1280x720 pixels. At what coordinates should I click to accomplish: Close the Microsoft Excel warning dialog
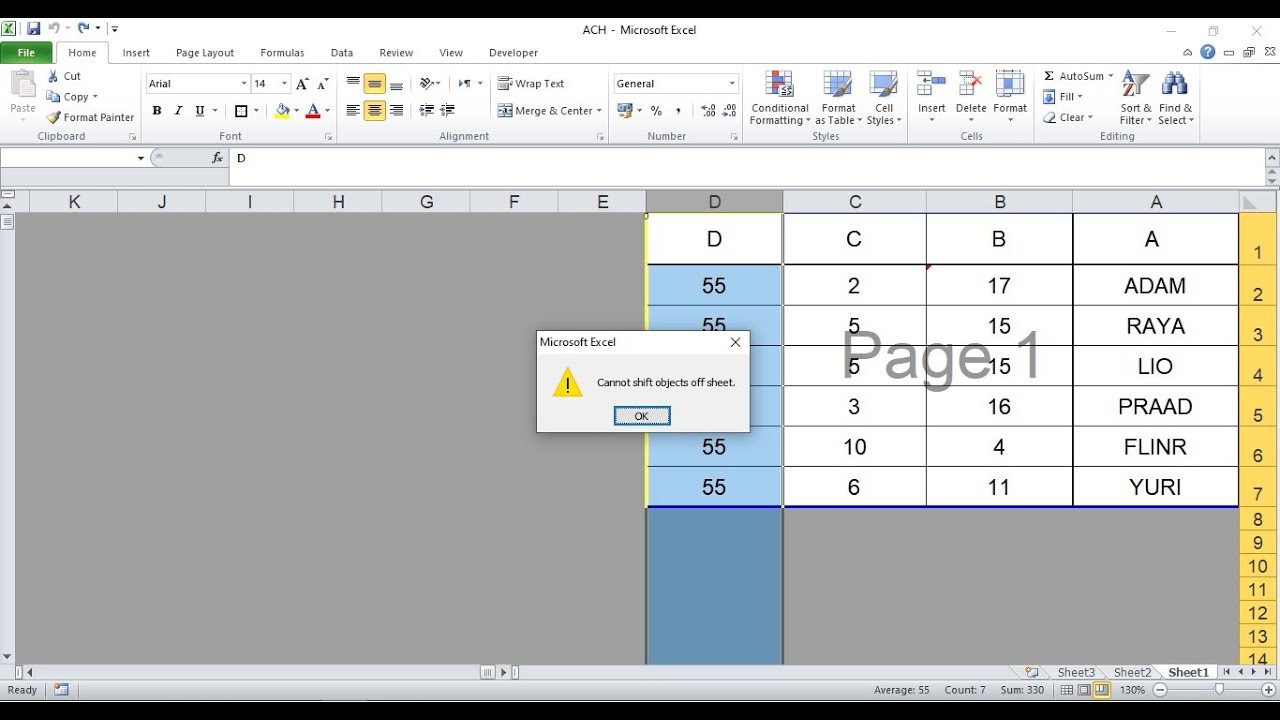736,342
